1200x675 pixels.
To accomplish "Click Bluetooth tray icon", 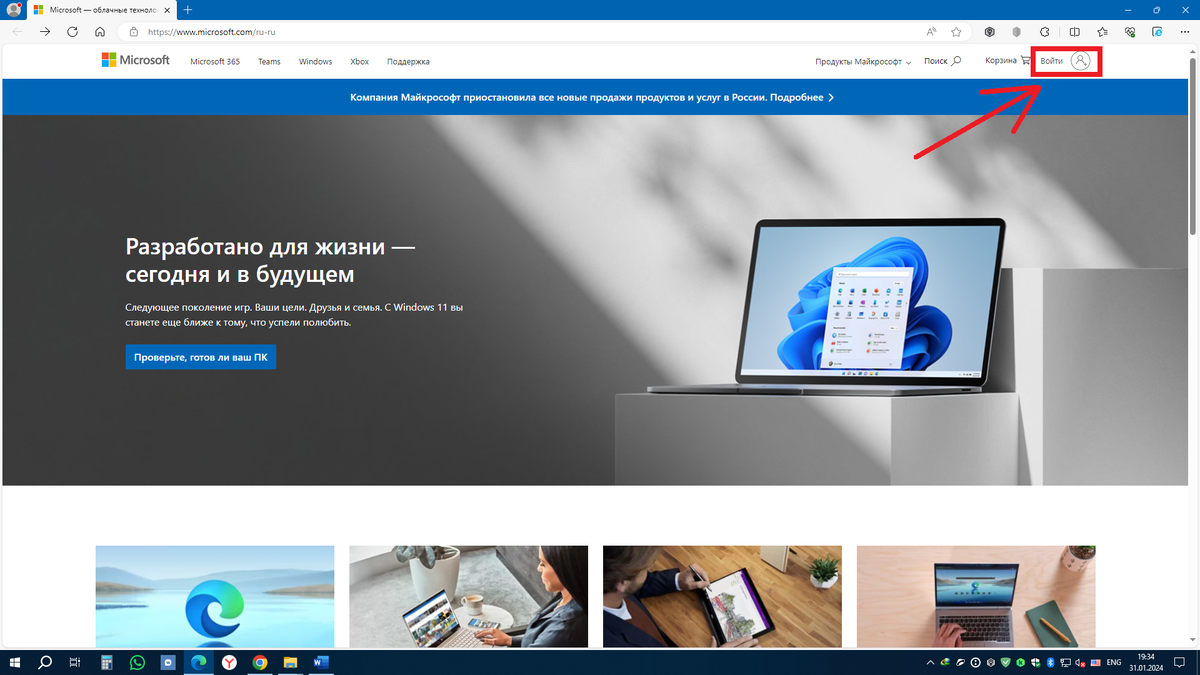I will pyautogui.click(x=1050, y=662).
